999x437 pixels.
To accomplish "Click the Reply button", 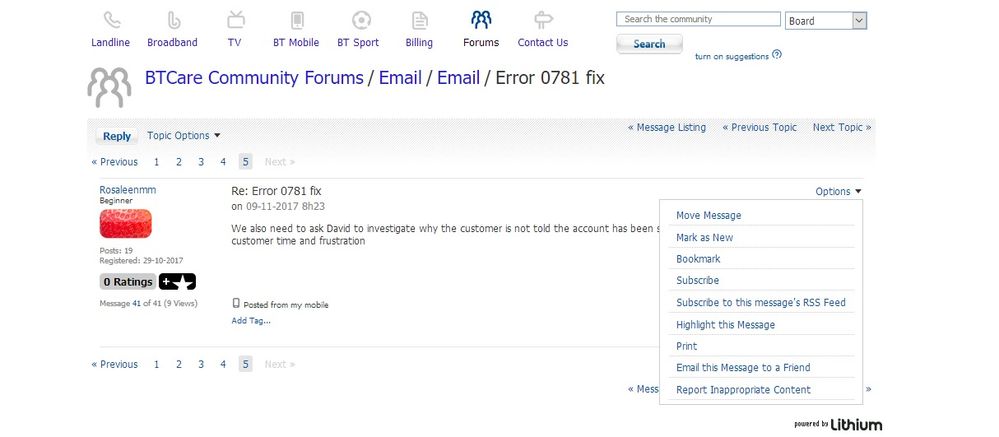I will click(x=117, y=136).
